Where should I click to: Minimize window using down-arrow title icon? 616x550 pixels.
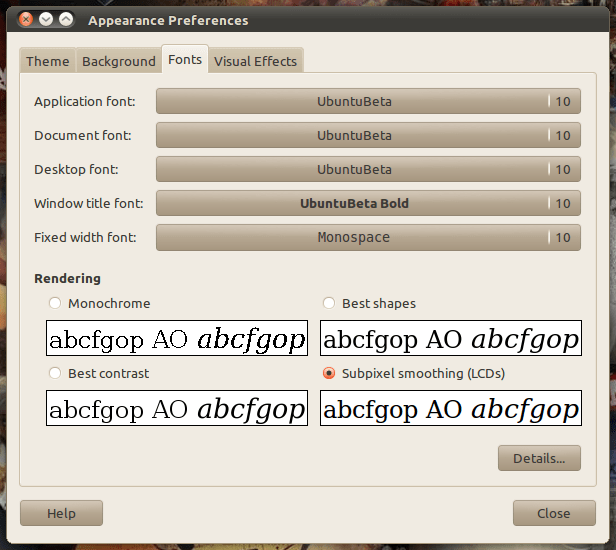coord(46,19)
